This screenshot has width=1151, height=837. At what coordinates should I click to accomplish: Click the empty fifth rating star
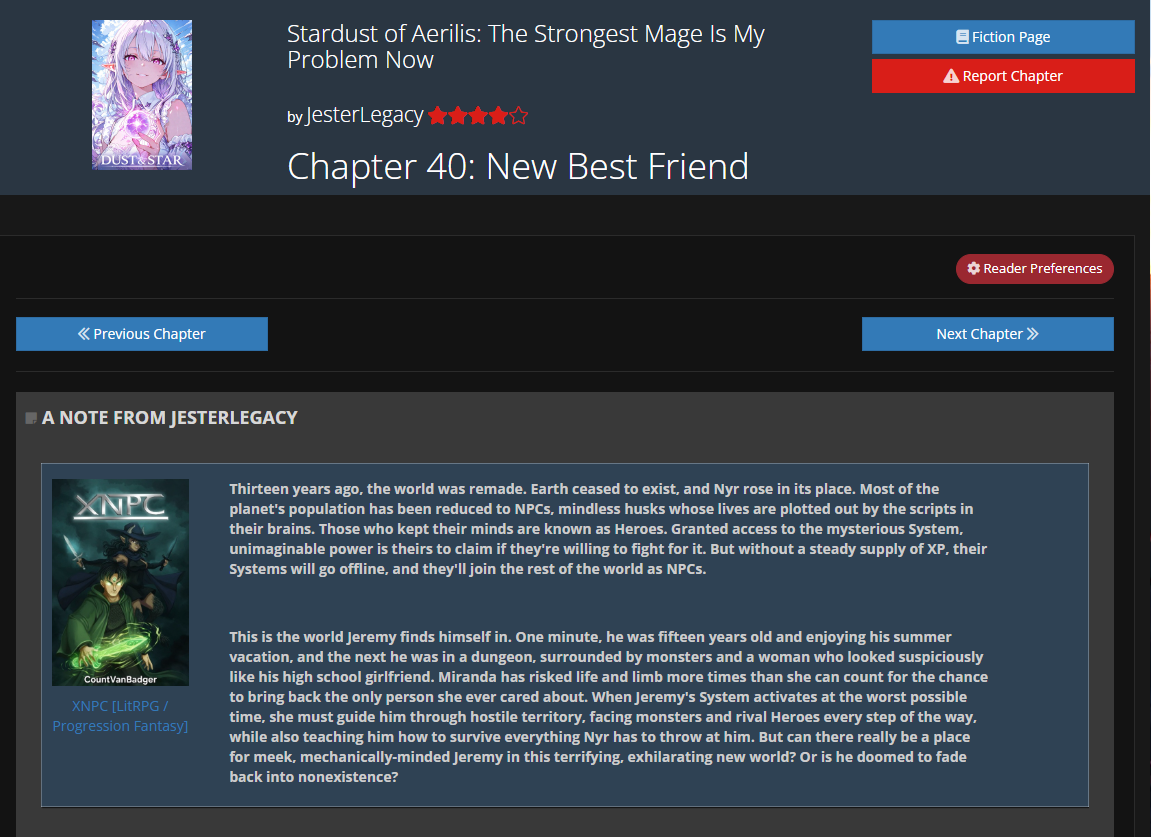[x=518, y=115]
